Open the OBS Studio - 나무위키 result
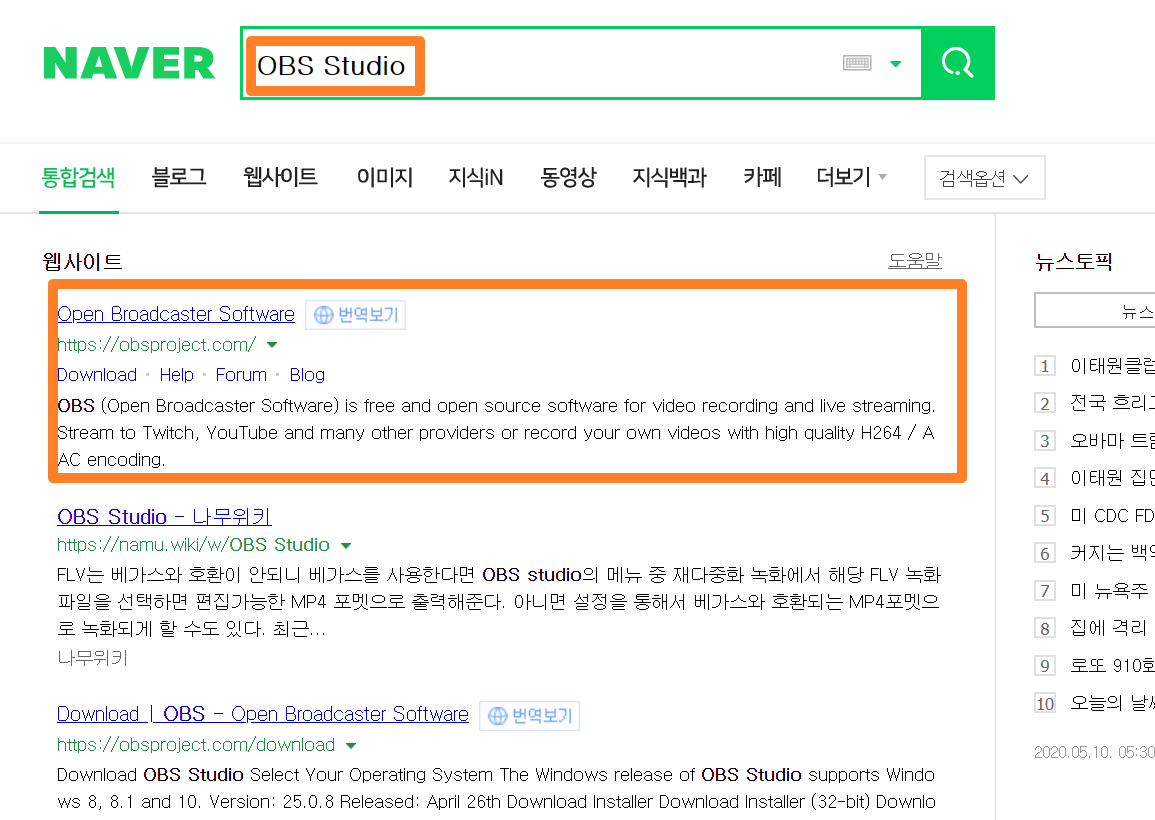Viewport: 1155px width, 820px height. (164, 516)
